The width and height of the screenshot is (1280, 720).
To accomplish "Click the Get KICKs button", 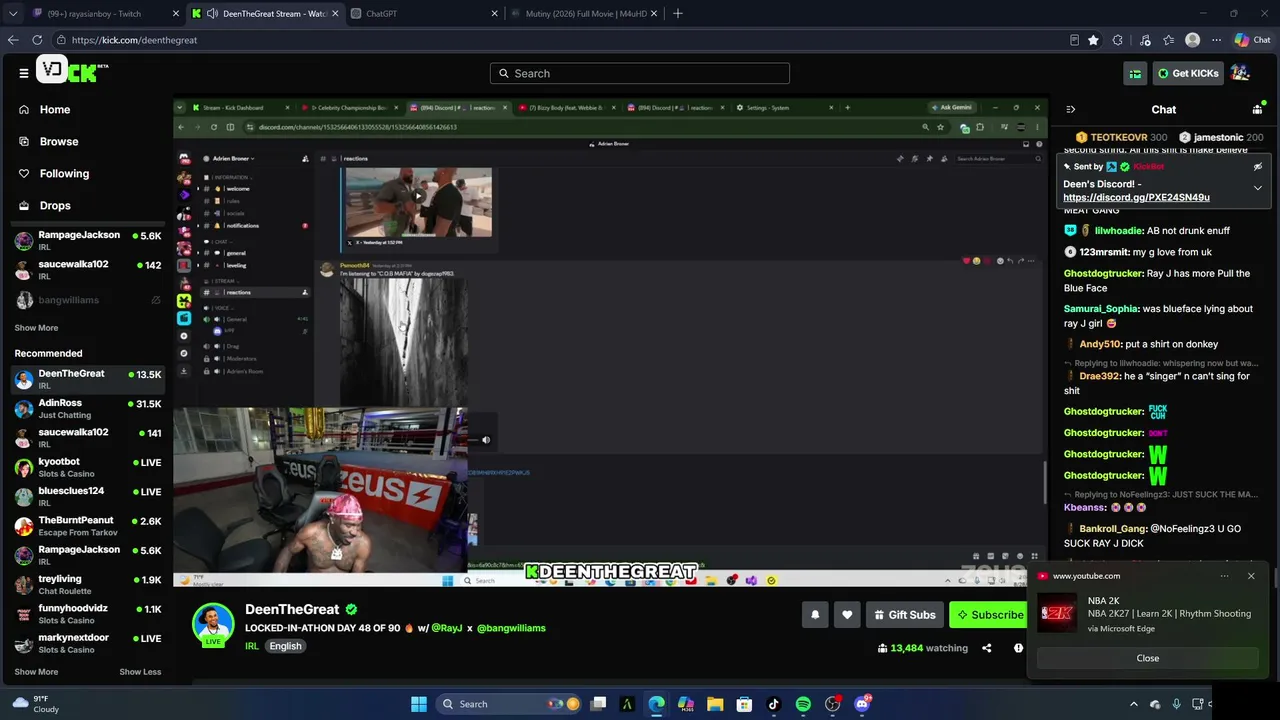I will tap(1188, 73).
